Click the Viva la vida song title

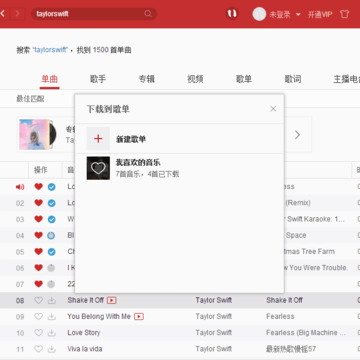[85, 349]
